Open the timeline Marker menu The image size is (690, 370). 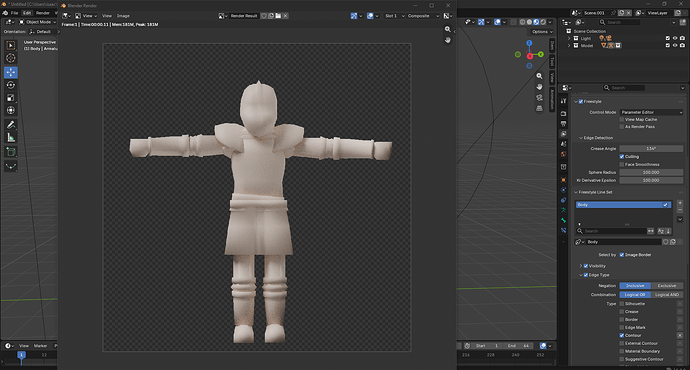(x=40, y=346)
